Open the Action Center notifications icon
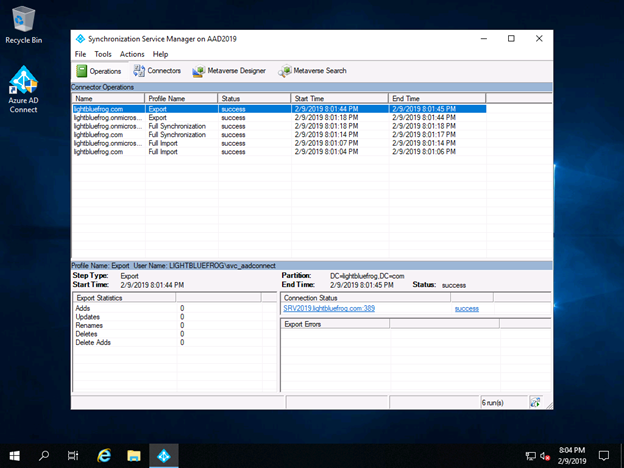Image resolution: width=624 pixels, height=468 pixels. [x=604, y=456]
